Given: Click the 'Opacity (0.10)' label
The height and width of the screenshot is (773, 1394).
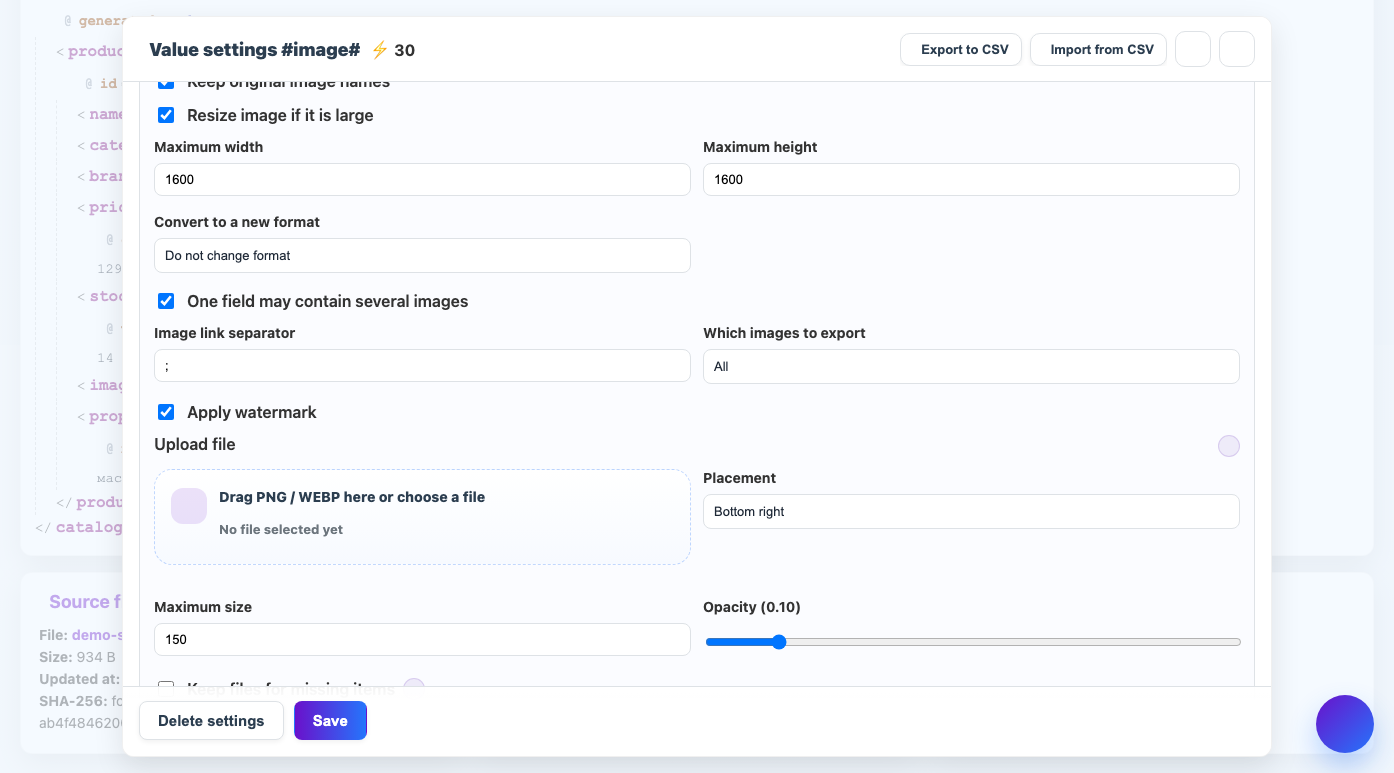Looking at the screenshot, I should [x=752, y=607].
